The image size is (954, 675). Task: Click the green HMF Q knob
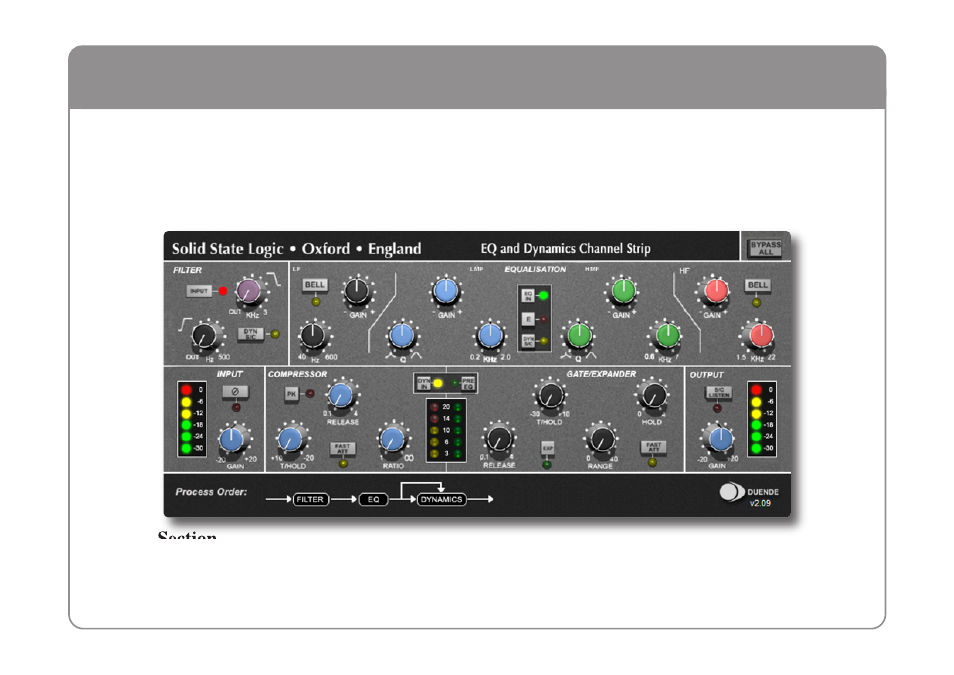pos(579,336)
